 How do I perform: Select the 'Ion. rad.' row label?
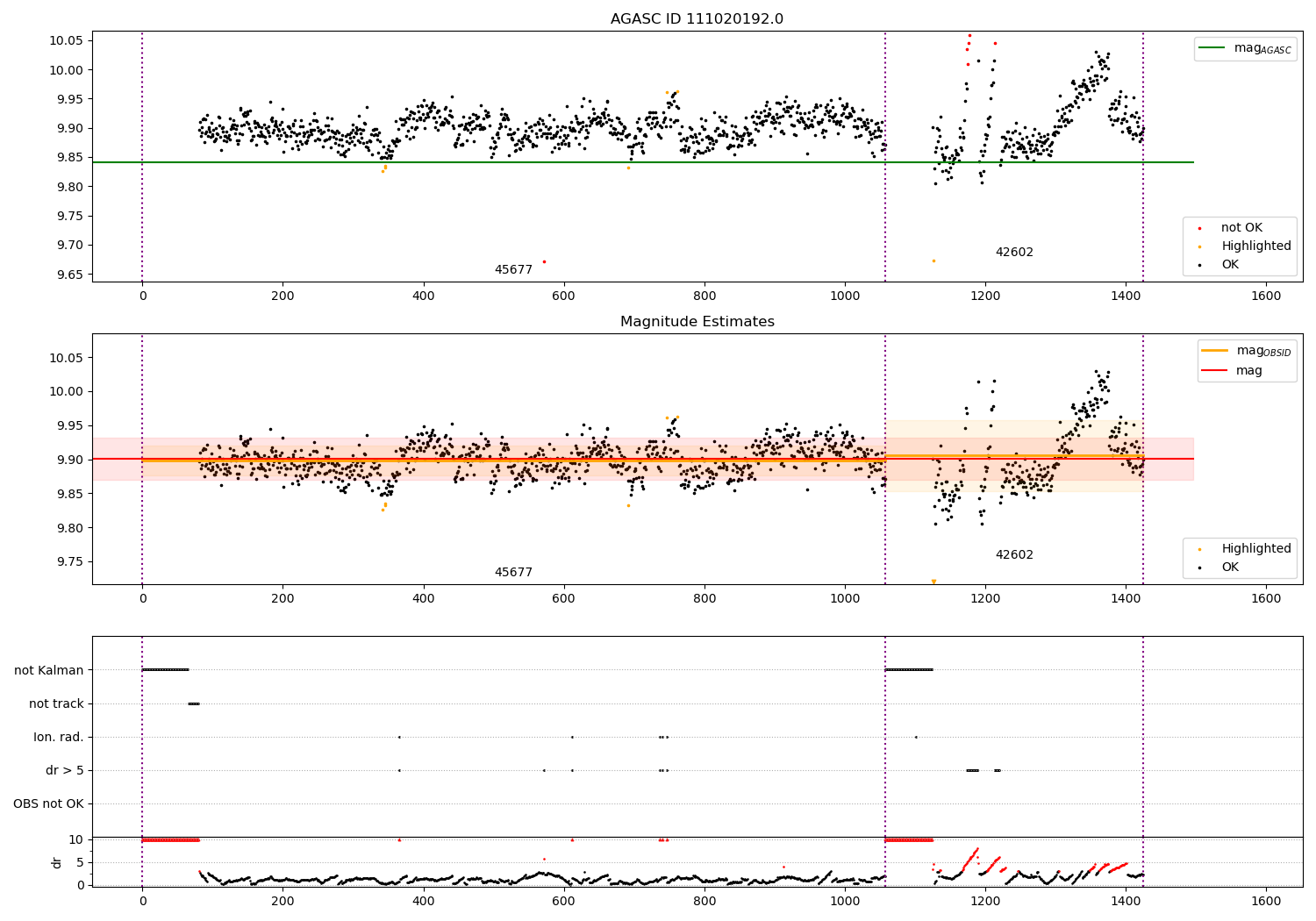pyautogui.click(x=59, y=737)
